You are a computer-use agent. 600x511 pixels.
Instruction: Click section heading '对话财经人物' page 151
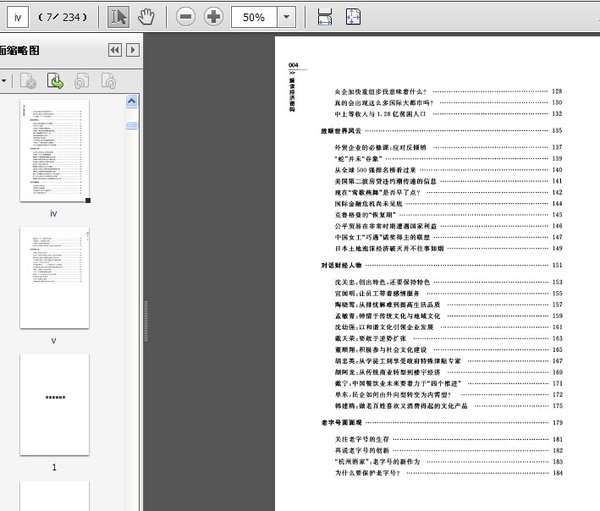click(x=442, y=265)
